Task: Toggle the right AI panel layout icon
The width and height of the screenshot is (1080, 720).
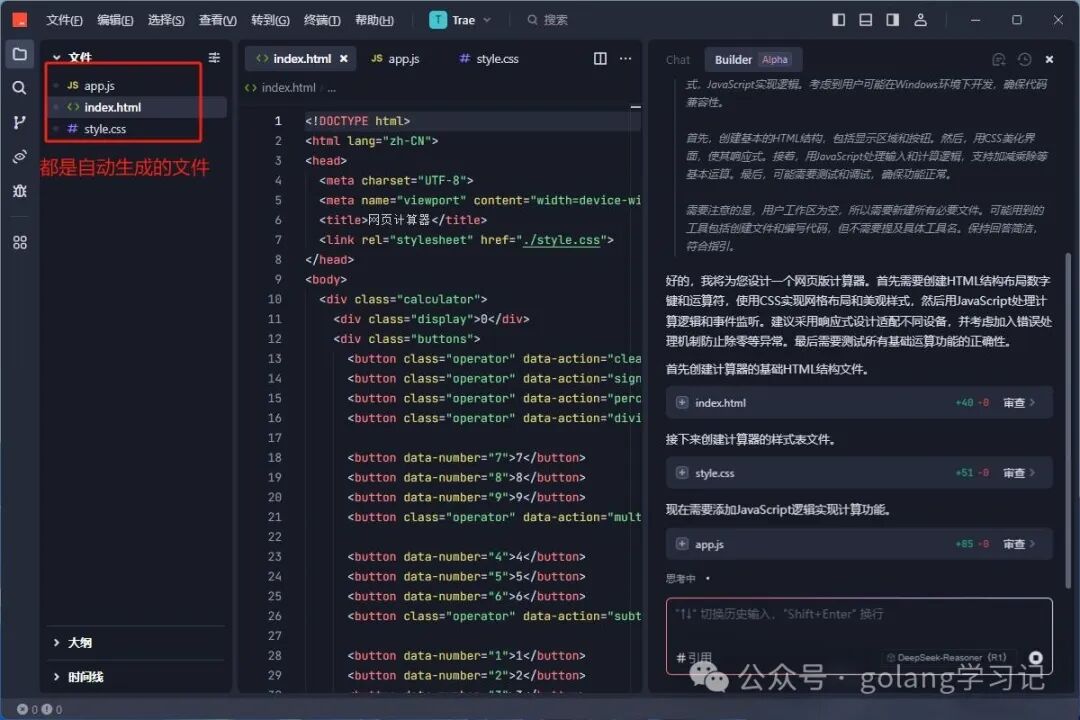Action: tap(893, 20)
